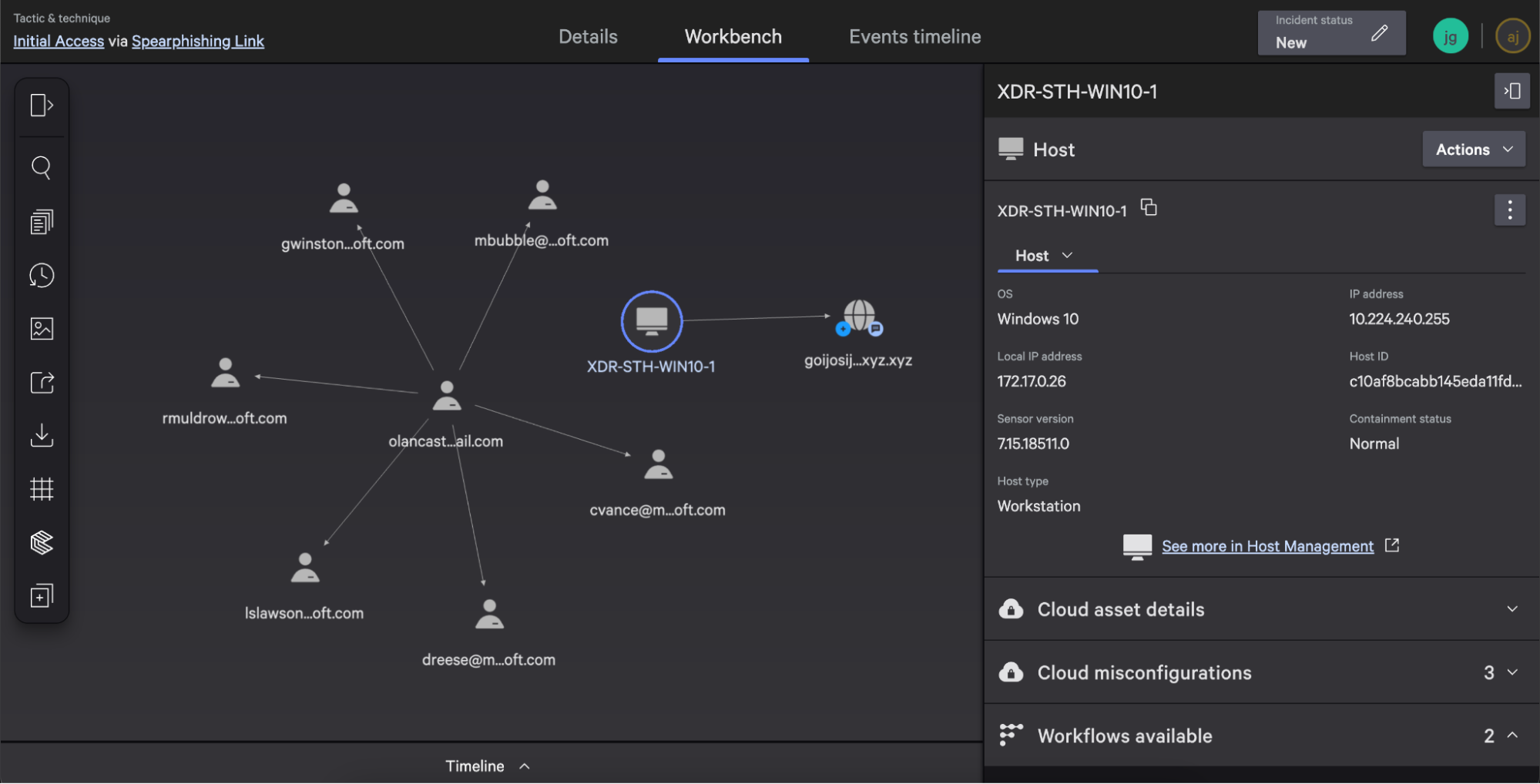Click the Host ID c10af8bcabb145eda11fd value
Image resolution: width=1540 pixels, height=784 pixels.
tap(1435, 381)
